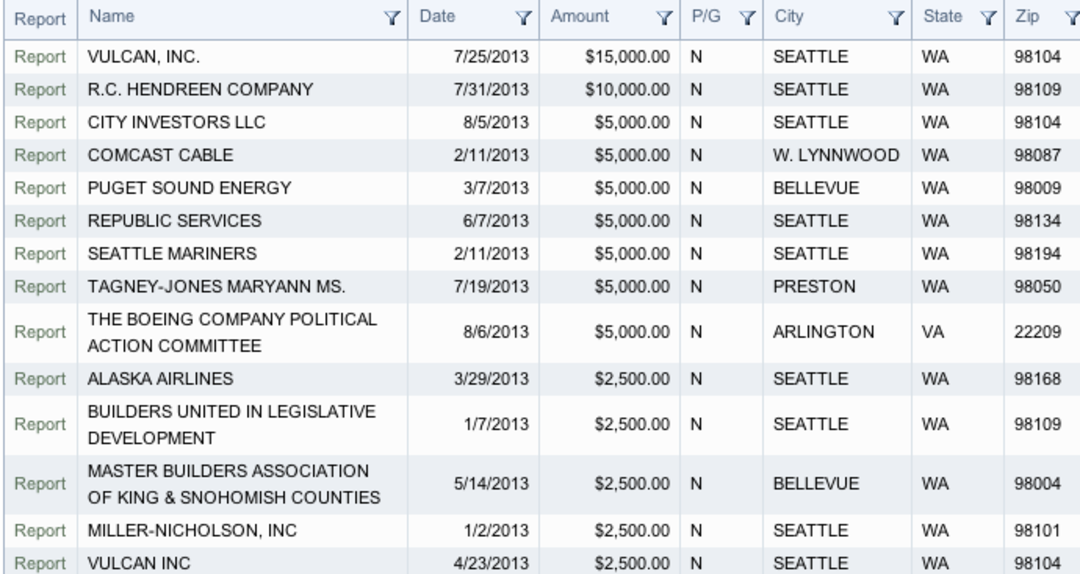Click the state VA cell
1080x574 pixels.
933,332
